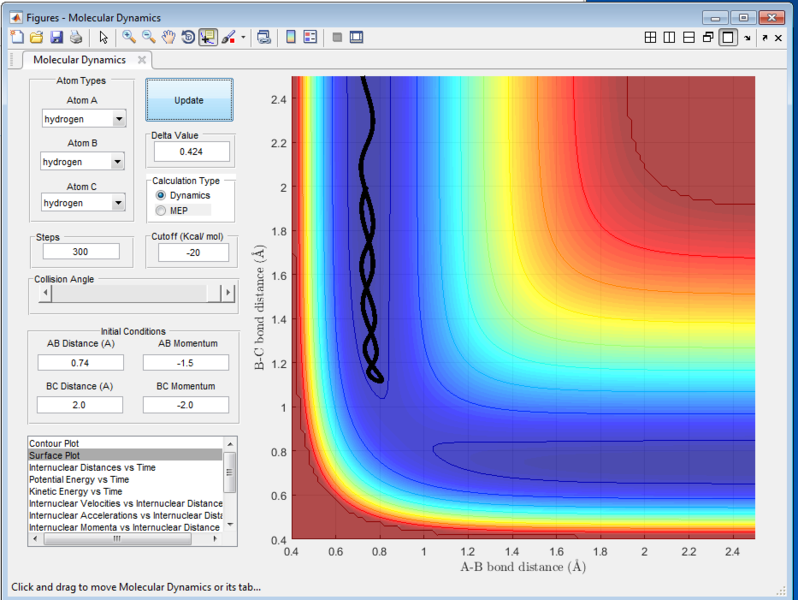Switch to the Molecular Dynamics tab
Image resolution: width=798 pixels, height=600 pixels.
click(79, 60)
